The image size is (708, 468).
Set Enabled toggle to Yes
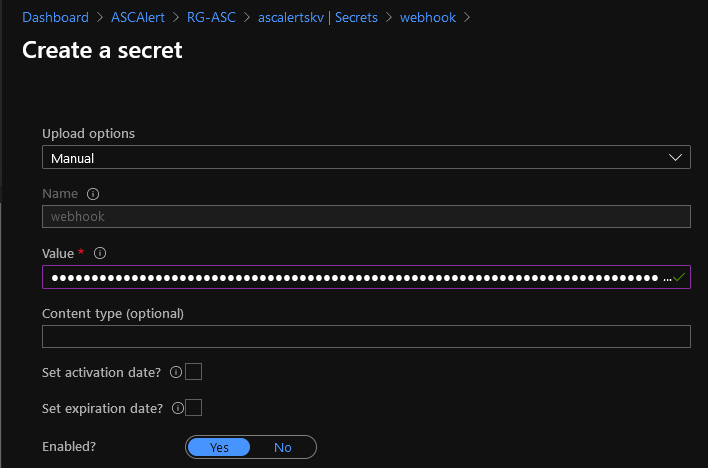pos(219,447)
